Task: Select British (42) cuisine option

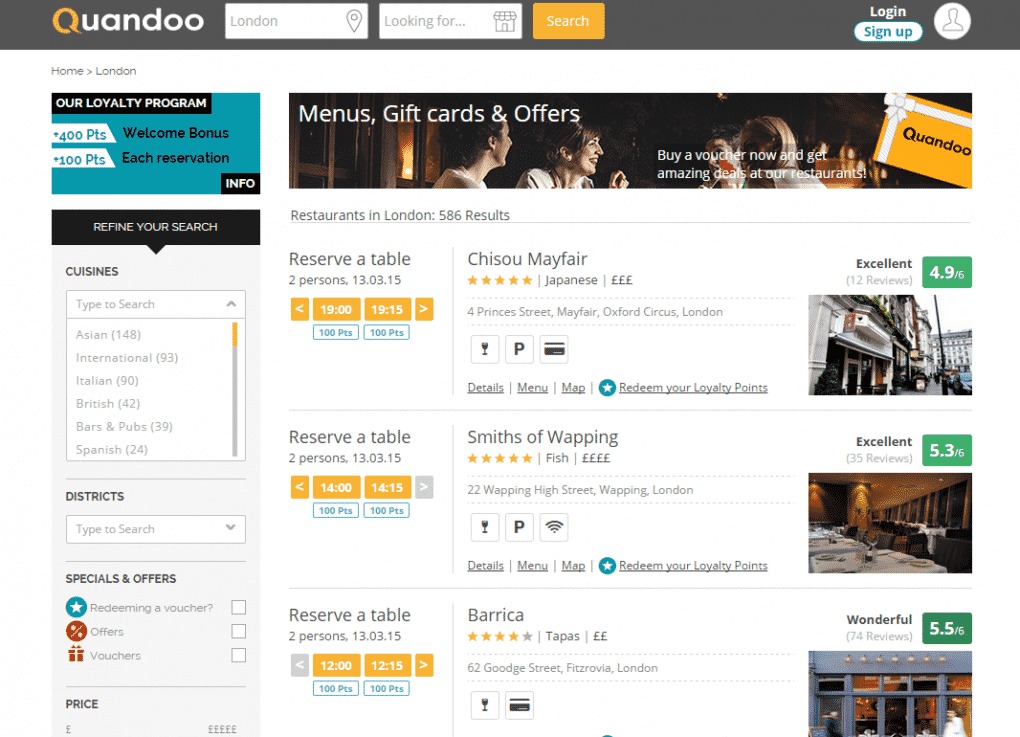Action: click(108, 403)
